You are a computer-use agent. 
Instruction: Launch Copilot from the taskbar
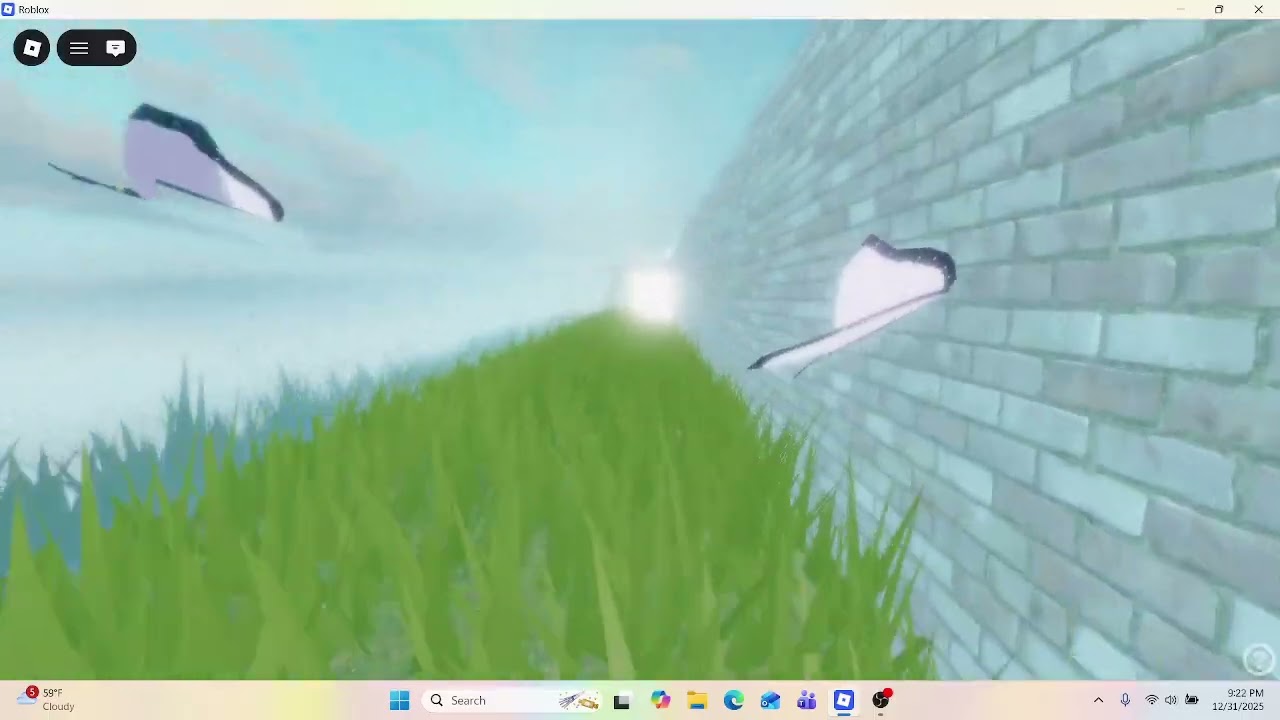click(660, 701)
